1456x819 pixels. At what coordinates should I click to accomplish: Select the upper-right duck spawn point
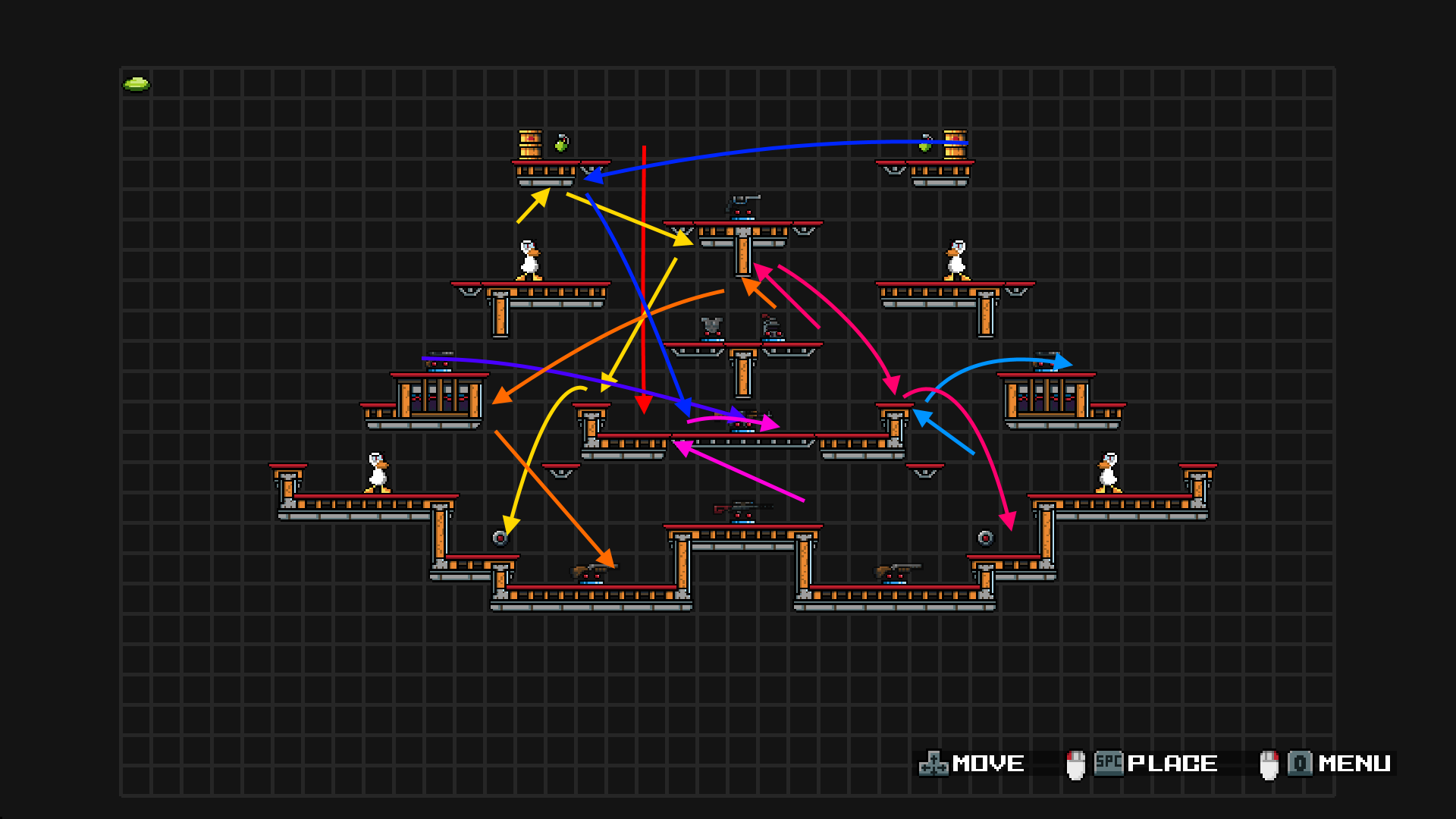point(956,261)
